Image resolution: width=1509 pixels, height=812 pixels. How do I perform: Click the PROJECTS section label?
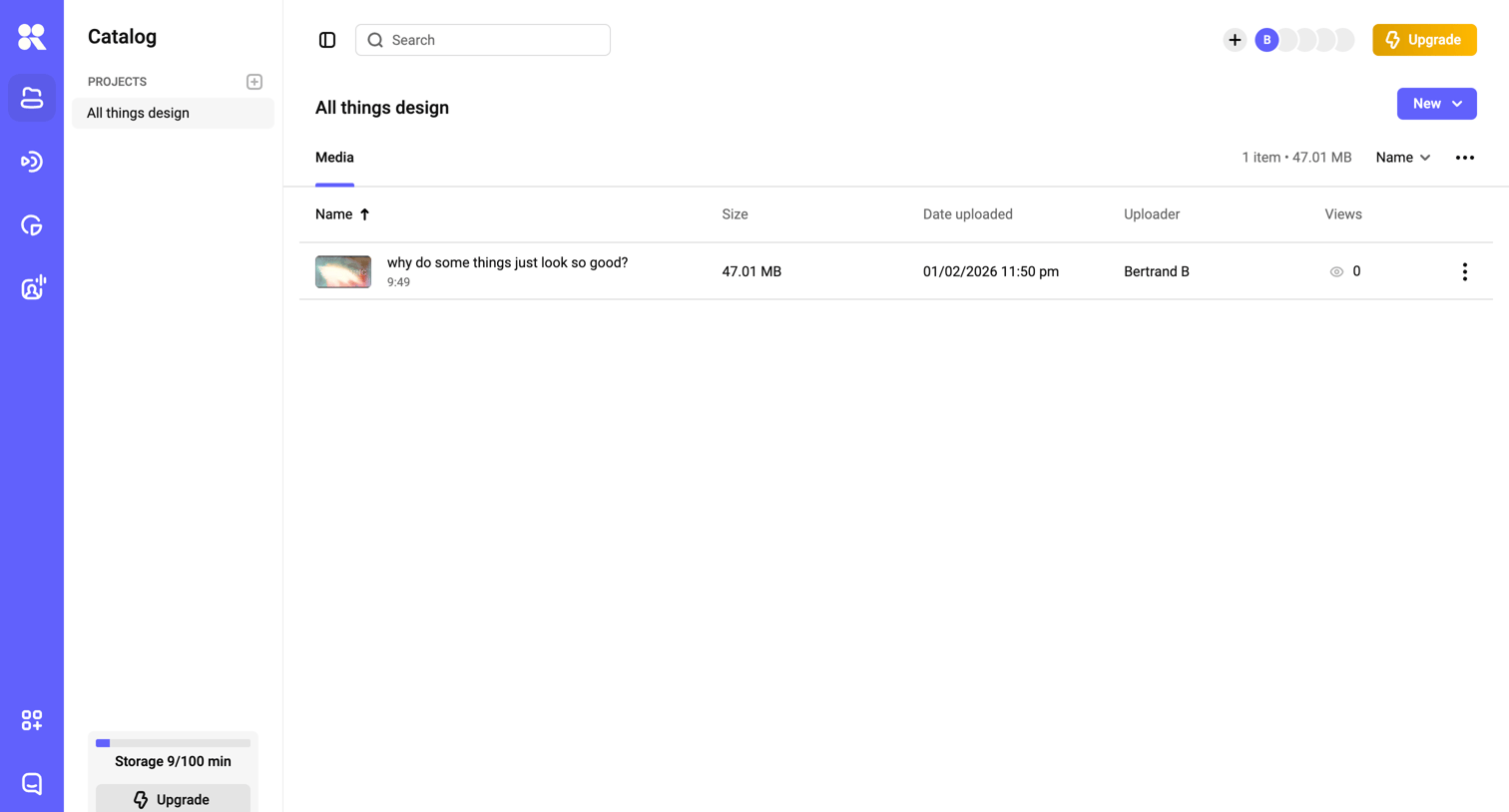point(117,82)
